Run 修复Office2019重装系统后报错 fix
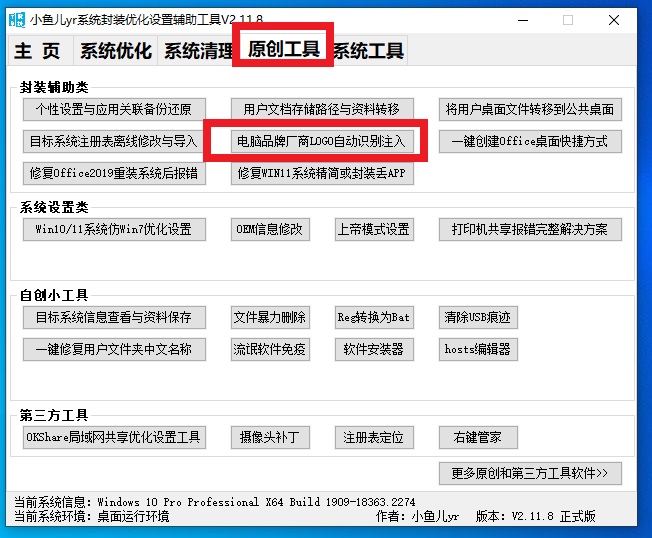This screenshot has height=538, width=652. tap(114, 173)
